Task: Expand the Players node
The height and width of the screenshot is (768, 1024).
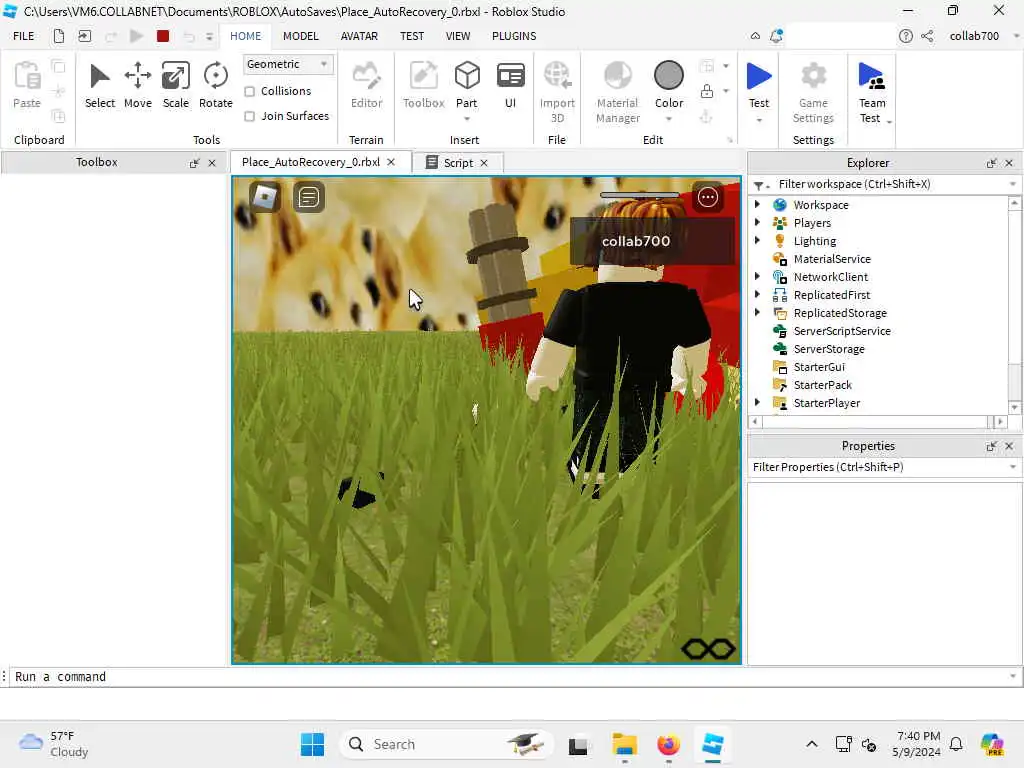Action: pos(757,223)
